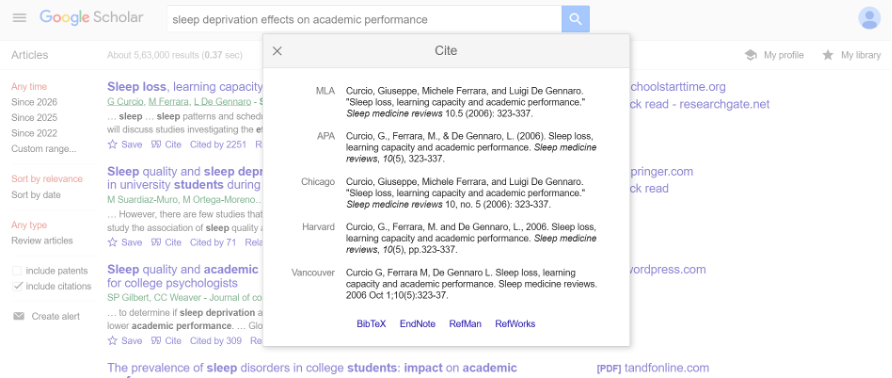The width and height of the screenshot is (892, 378).
Task: Toggle the include patents checkbox
Action: click(x=17, y=271)
